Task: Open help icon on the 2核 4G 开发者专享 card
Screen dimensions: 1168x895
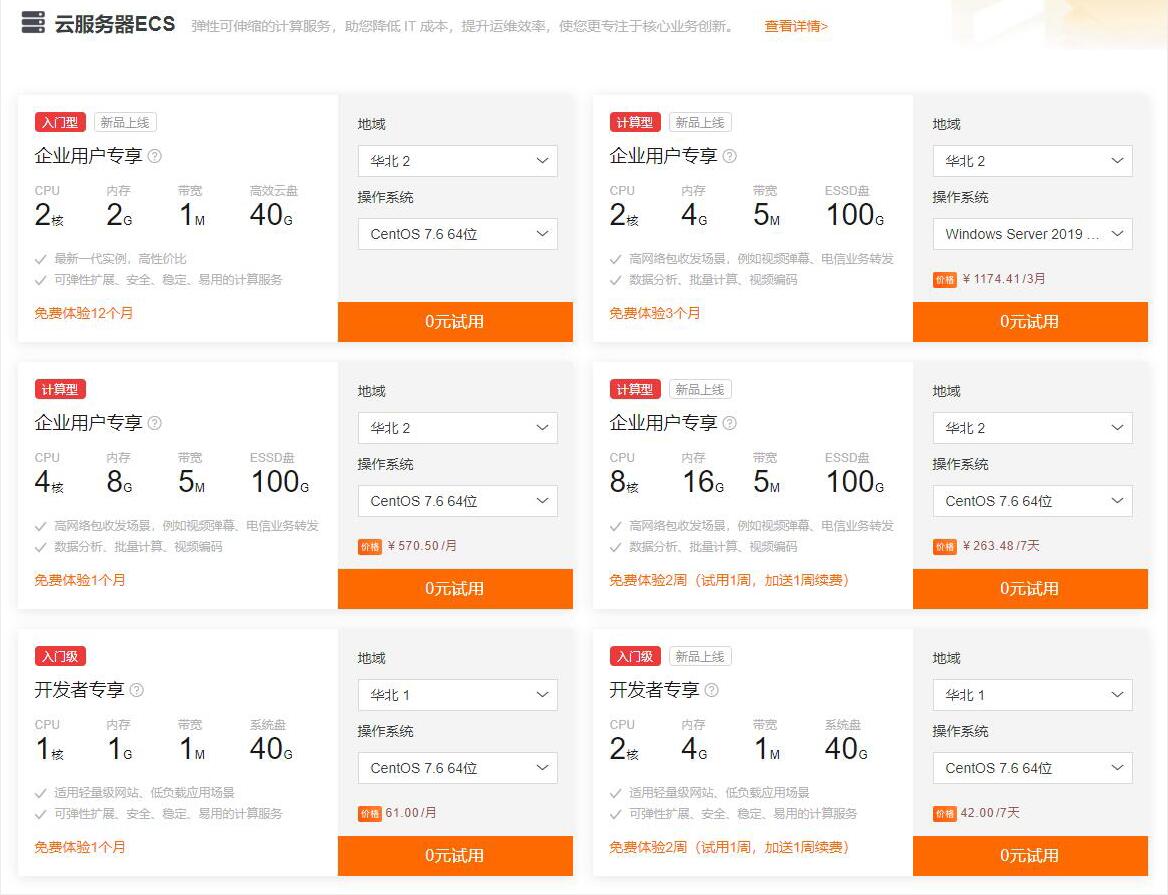Action: click(x=711, y=690)
